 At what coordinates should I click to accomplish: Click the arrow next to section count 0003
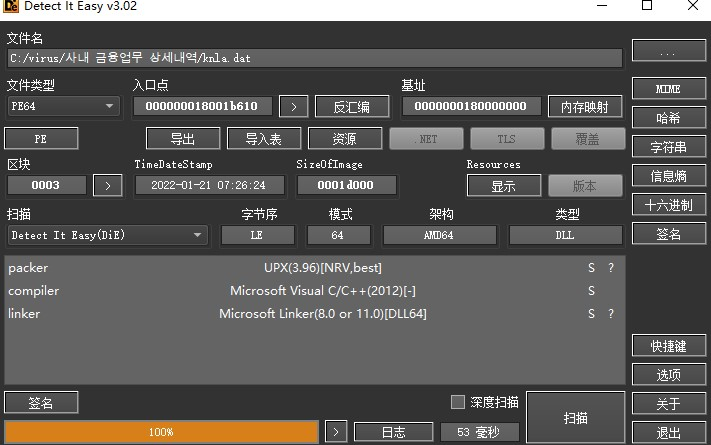tap(107, 186)
